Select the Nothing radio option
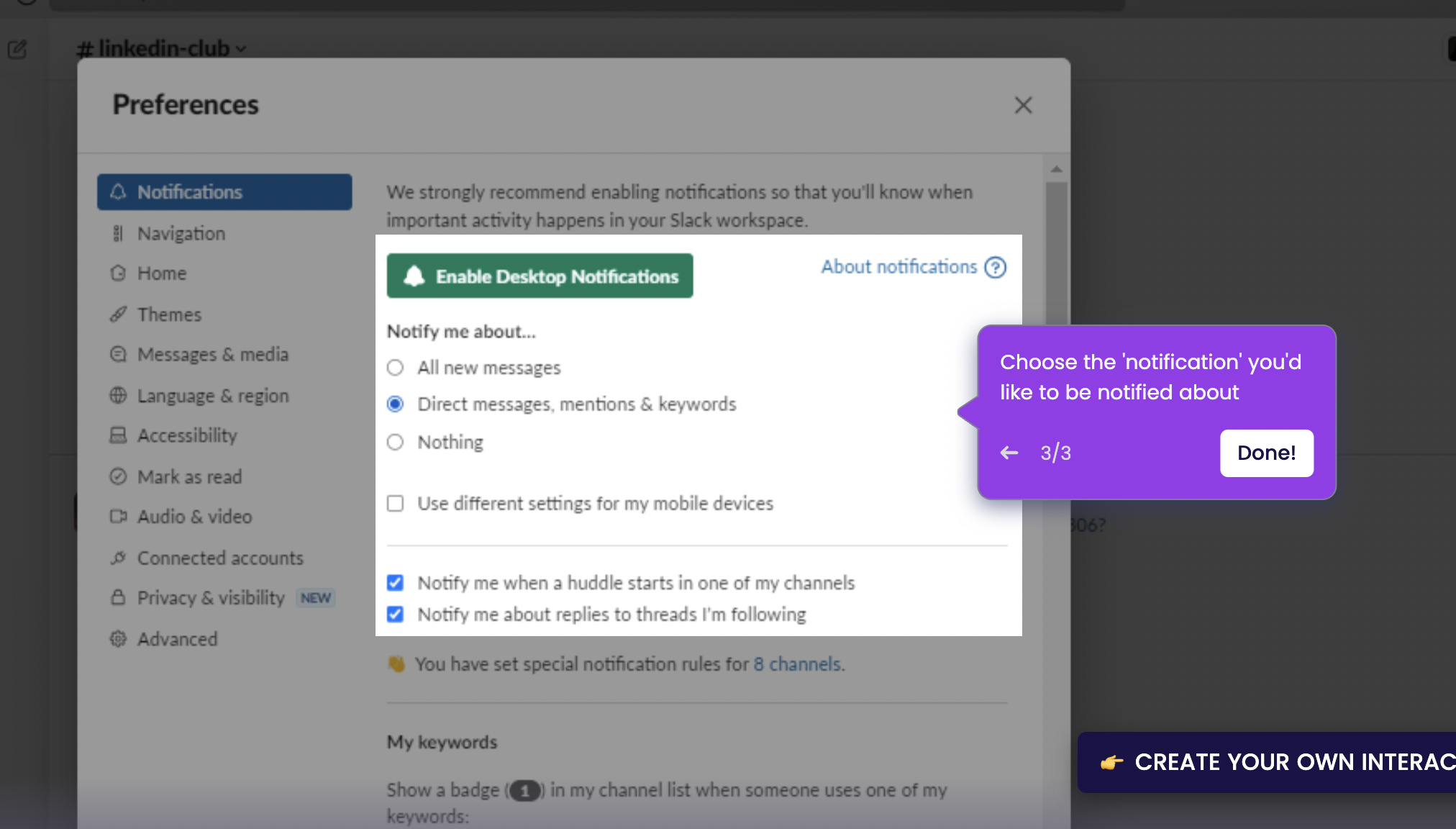This screenshot has height=829, width=1456. [x=395, y=442]
